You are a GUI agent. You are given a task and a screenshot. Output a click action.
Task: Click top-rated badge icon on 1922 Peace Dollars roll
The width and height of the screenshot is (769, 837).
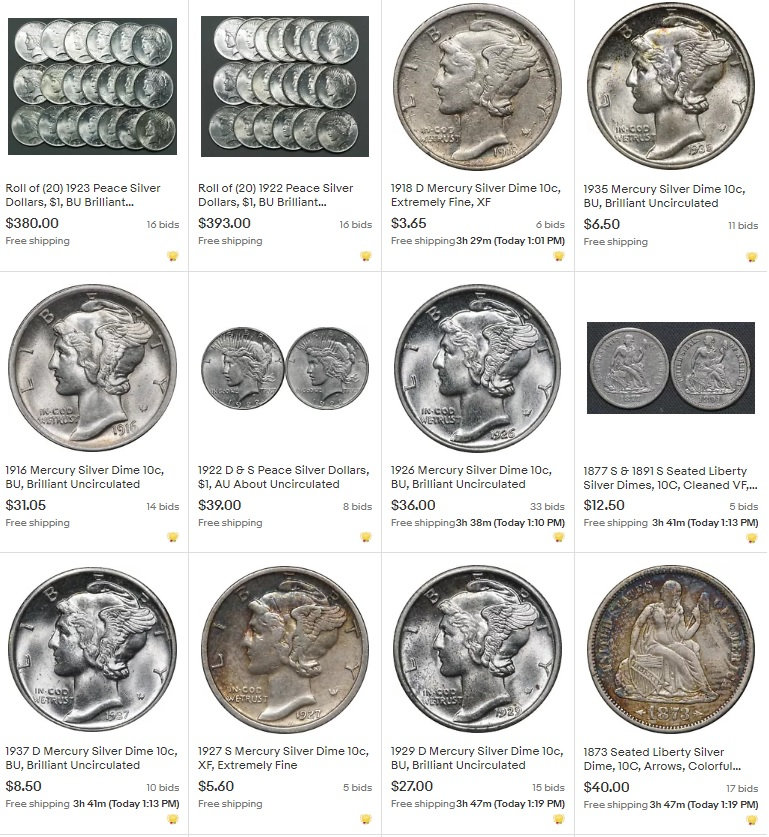(366, 256)
